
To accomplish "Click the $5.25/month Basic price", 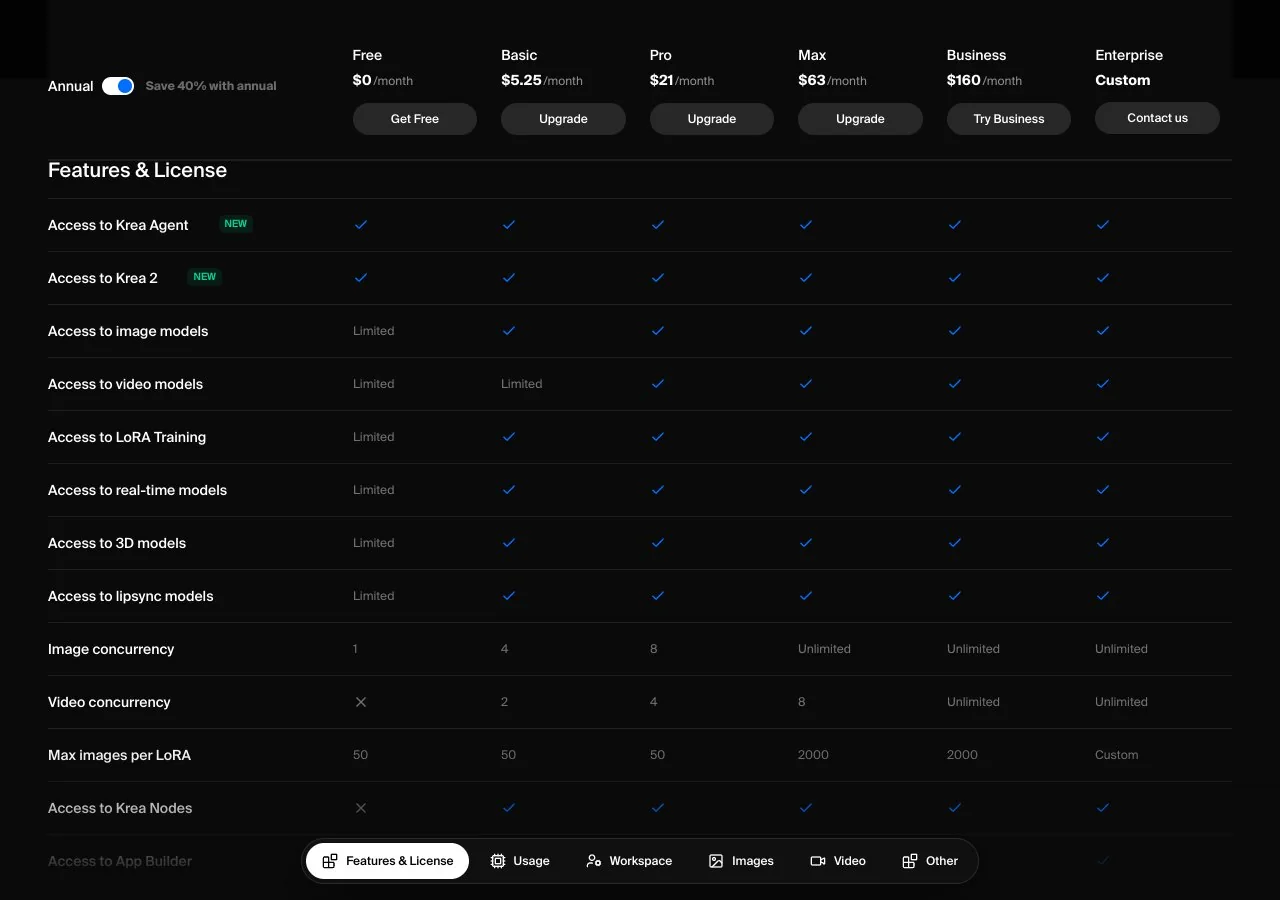I will click(x=542, y=80).
